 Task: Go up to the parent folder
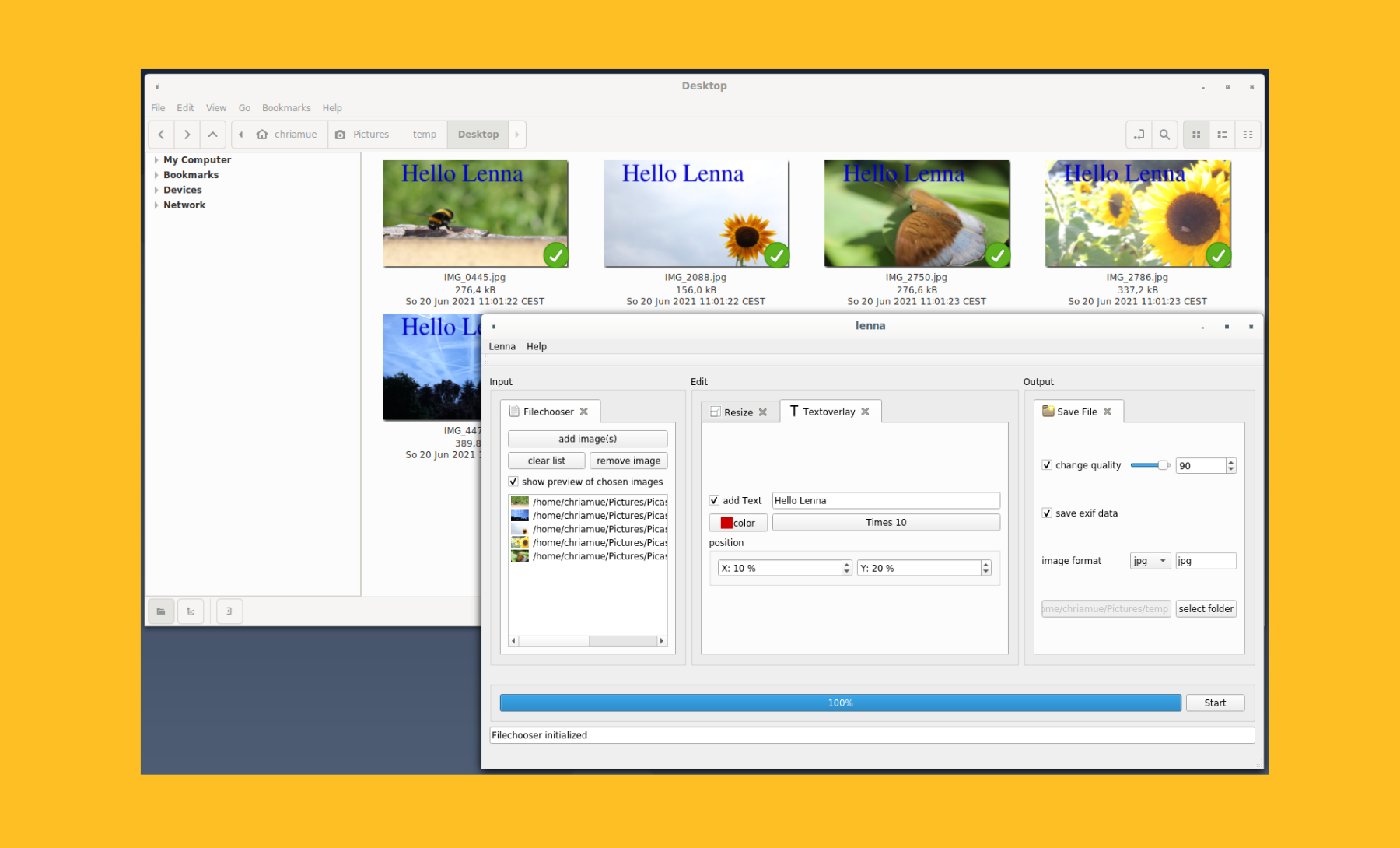coord(212,135)
